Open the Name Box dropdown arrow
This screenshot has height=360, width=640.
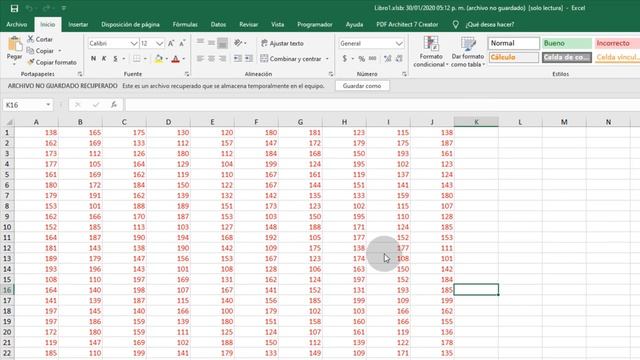[x=48, y=105]
